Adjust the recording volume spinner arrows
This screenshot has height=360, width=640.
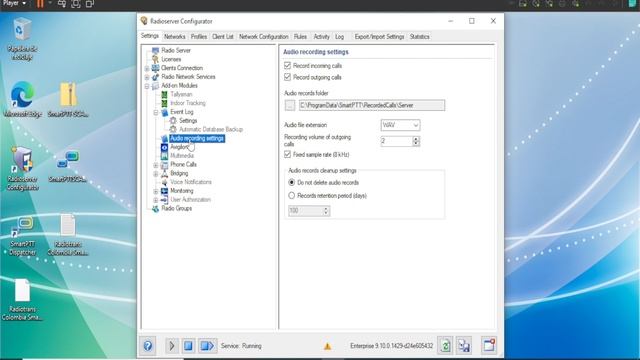(416, 141)
